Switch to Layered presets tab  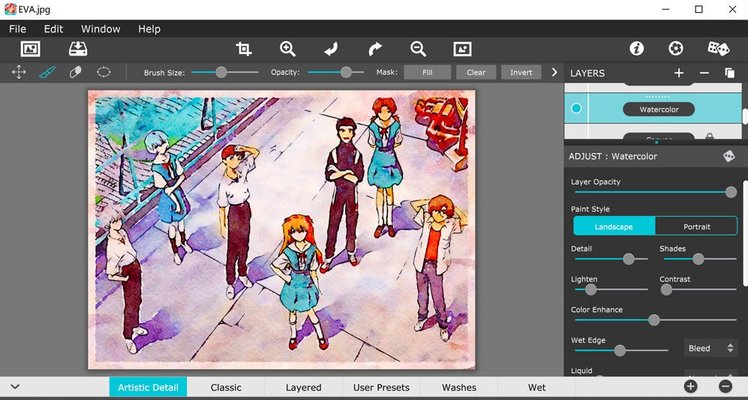tap(303, 387)
